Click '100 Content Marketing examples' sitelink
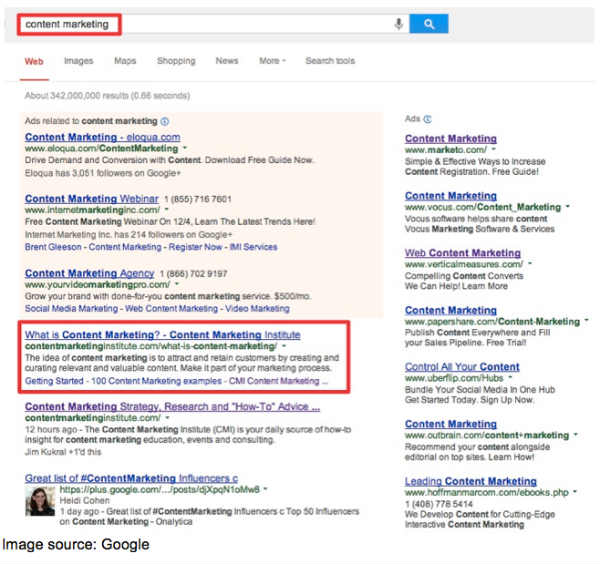Viewport: 600px width, 564px height. coord(156,381)
